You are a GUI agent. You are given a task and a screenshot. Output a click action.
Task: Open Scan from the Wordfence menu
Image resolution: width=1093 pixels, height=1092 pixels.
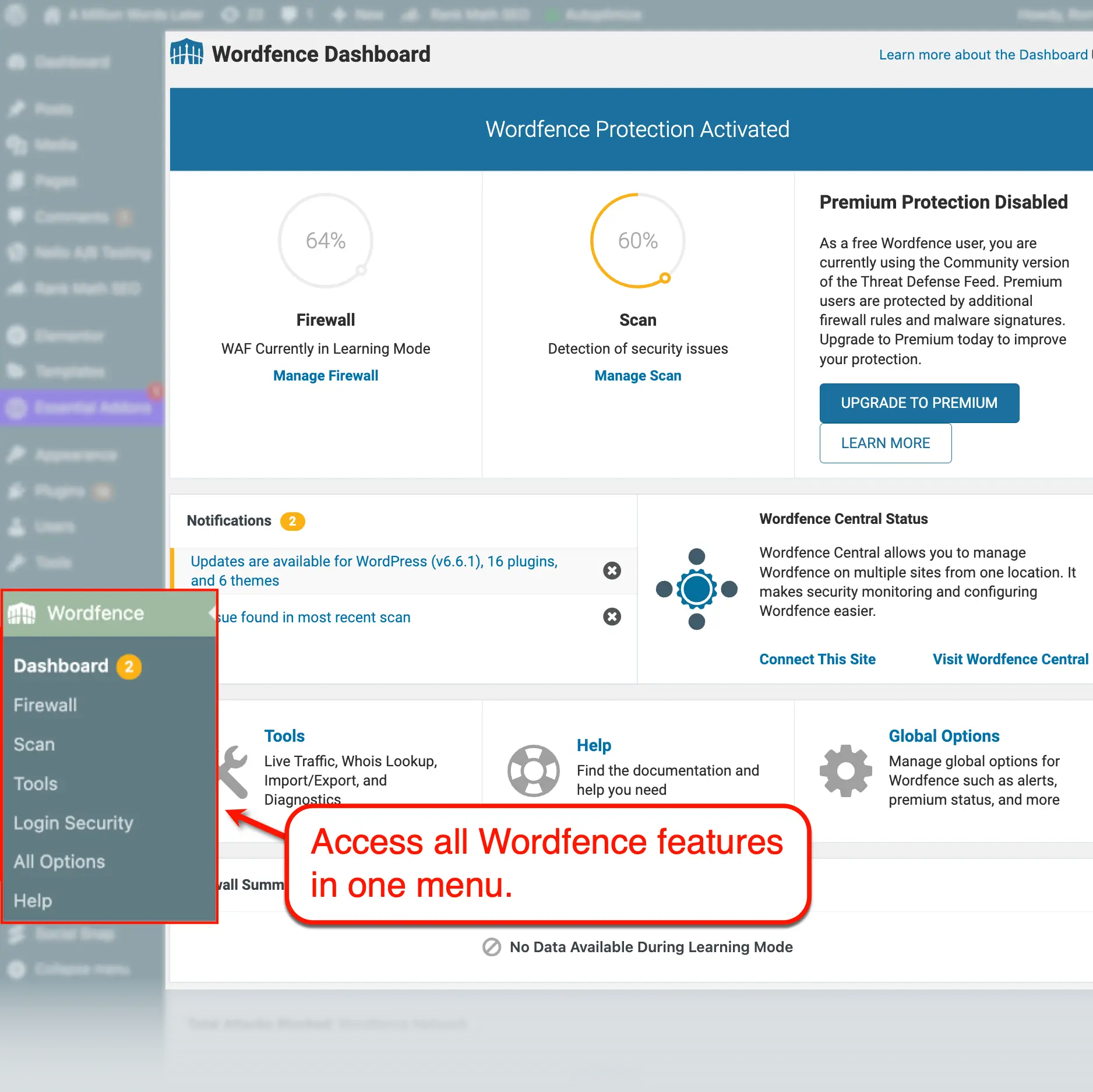pyautogui.click(x=34, y=744)
